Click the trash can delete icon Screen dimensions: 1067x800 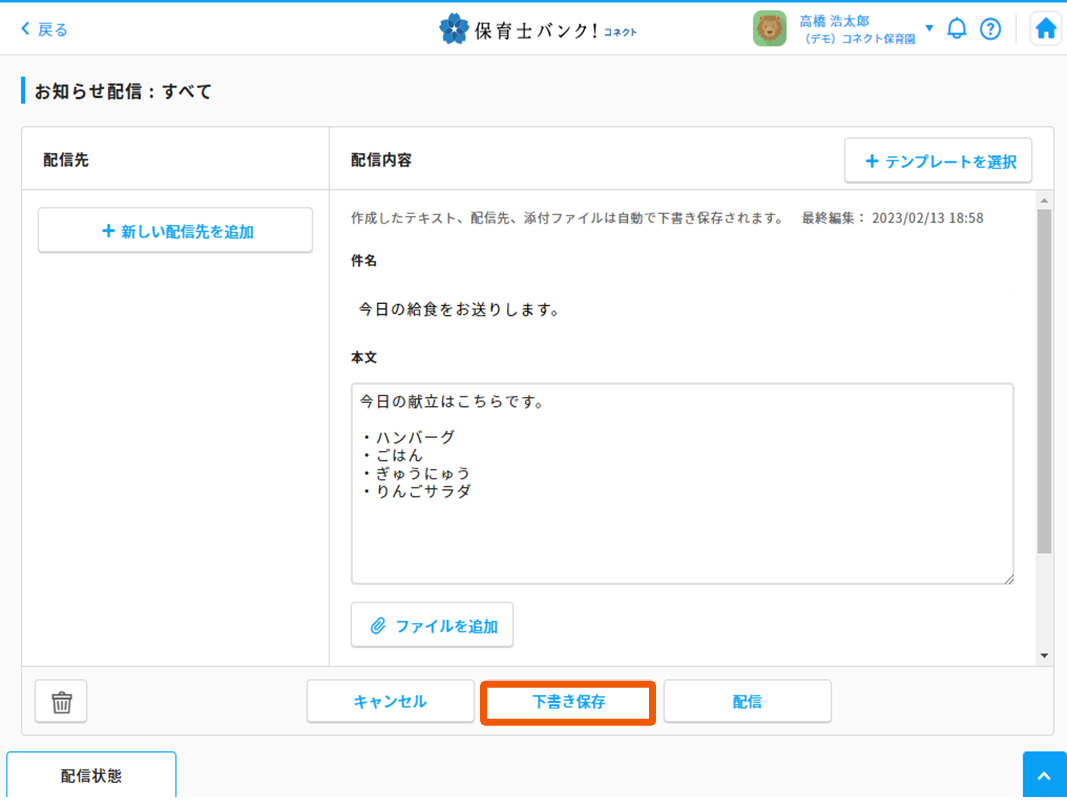click(x=61, y=702)
